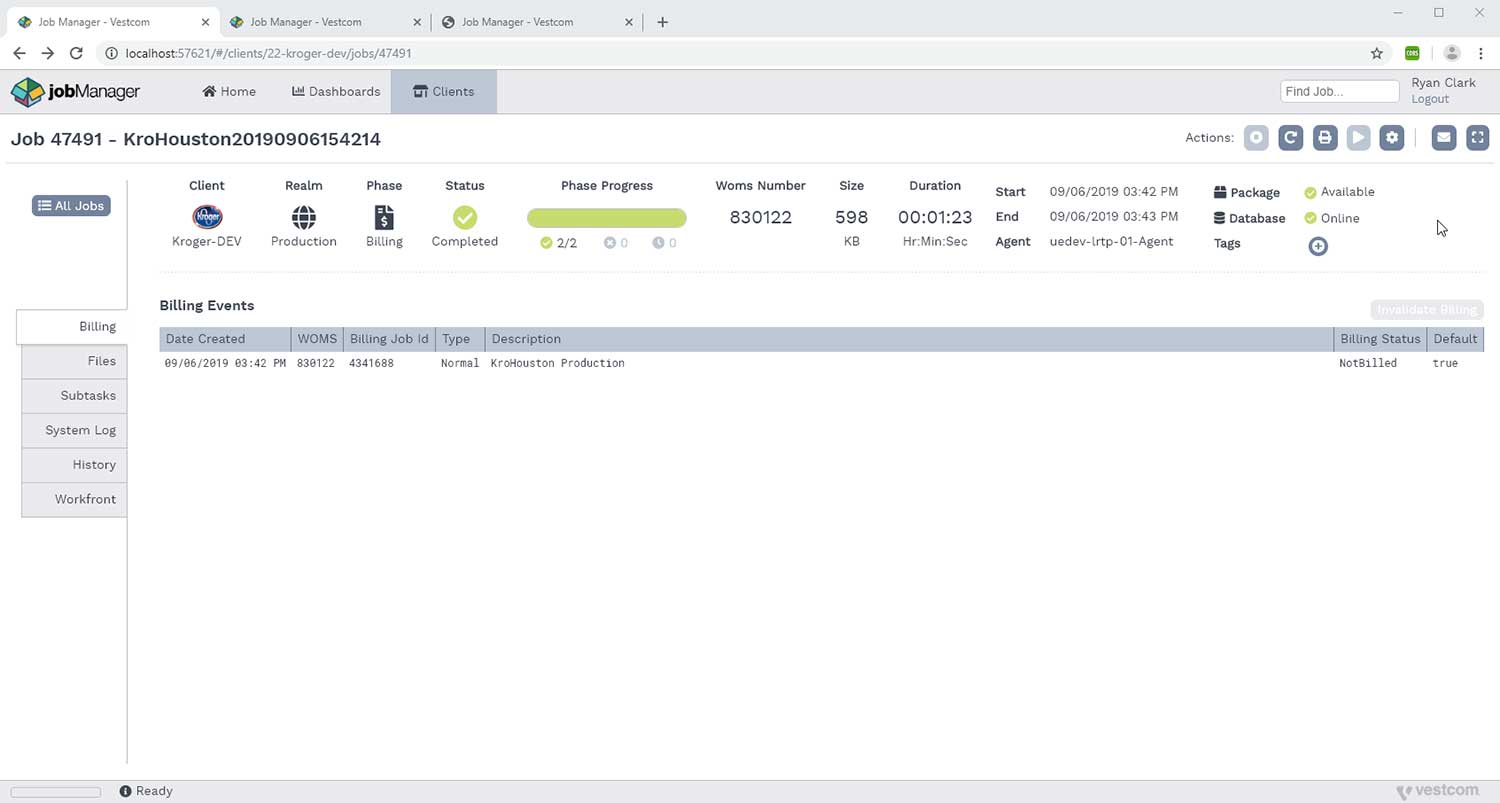Sort by Default column header
Image resolution: width=1500 pixels, height=803 pixels.
1455,339
